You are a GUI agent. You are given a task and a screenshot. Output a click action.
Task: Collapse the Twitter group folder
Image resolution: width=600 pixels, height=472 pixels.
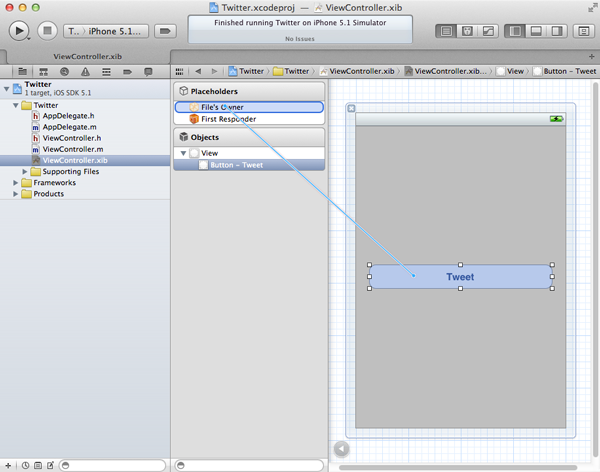[x=15, y=105]
